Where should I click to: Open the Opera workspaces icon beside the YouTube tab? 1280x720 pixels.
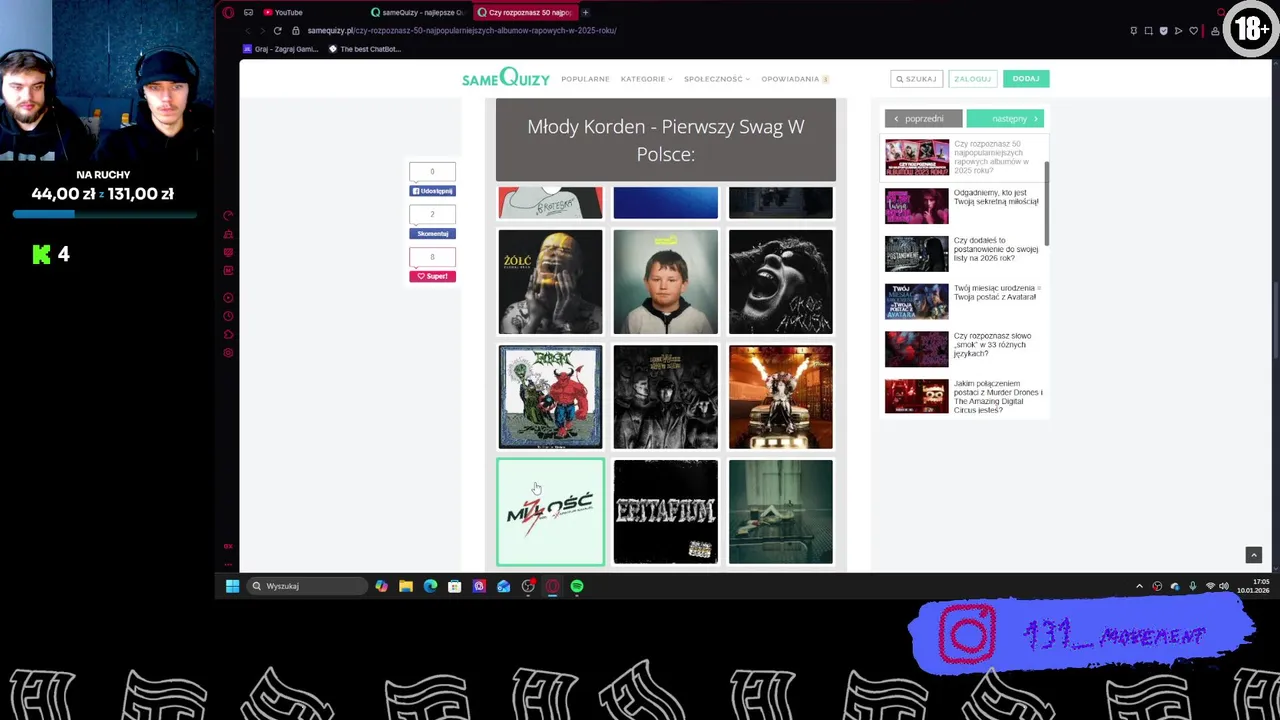248,12
